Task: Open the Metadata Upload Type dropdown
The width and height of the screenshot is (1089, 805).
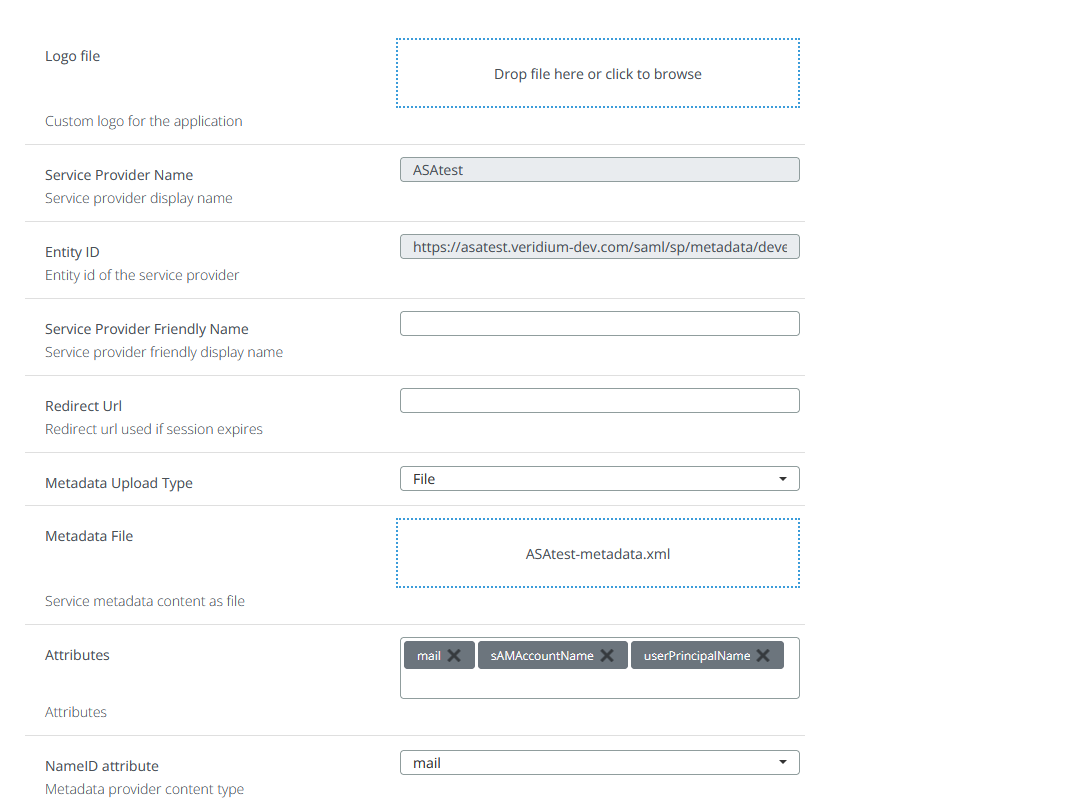Action: click(599, 479)
